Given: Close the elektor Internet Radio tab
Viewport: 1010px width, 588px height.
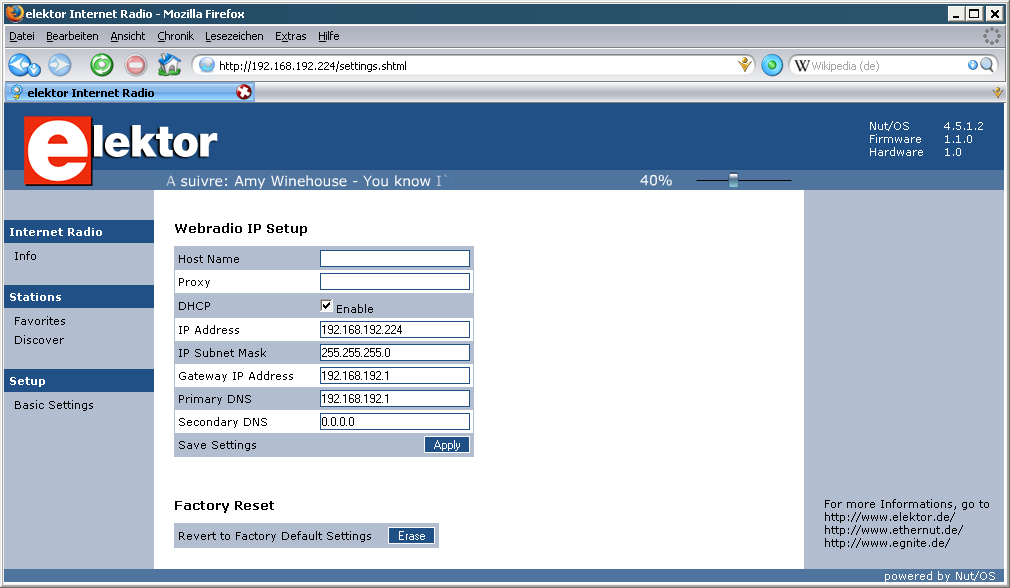Looking at the screenshot, I should pyautogui.click(x=243, y=92).
